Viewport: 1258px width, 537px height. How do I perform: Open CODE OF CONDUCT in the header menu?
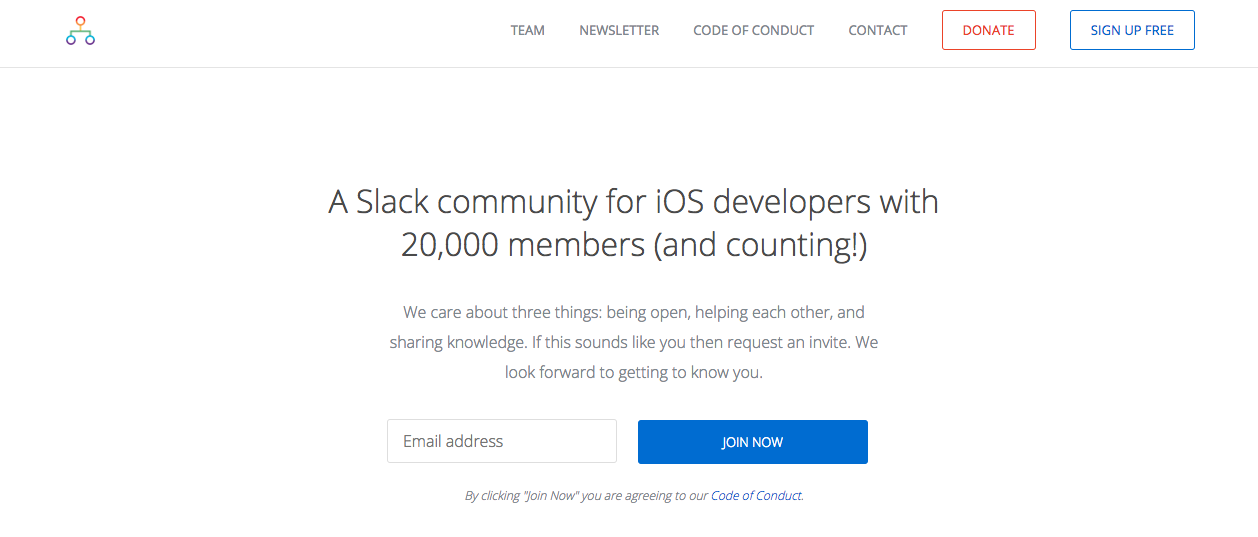tap(753, 30)
